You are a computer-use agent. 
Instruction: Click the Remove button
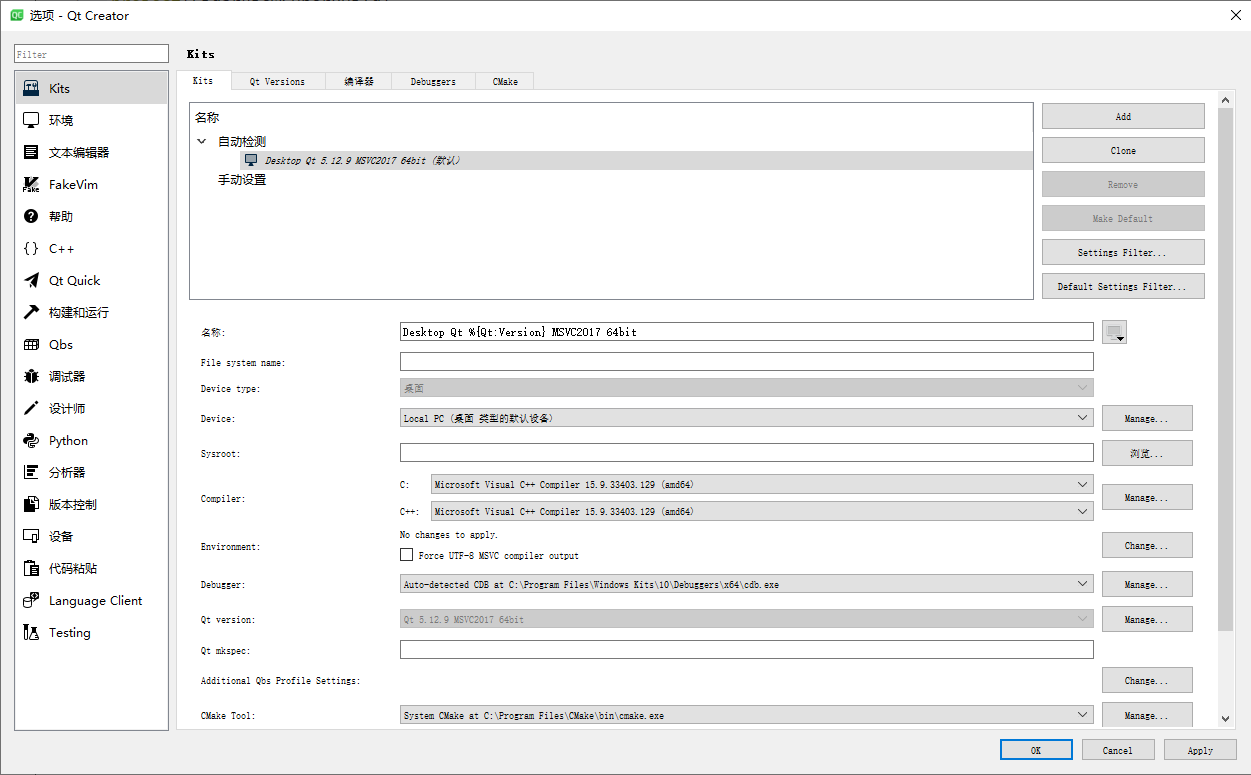[x=1123, y=184]
